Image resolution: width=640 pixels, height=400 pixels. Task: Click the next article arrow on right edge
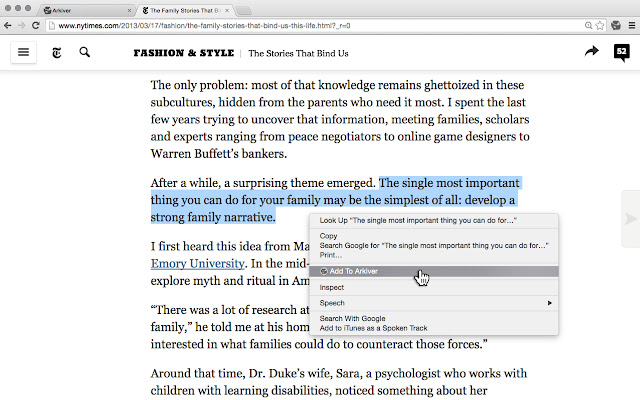pyautogui.click(x=630, y=218)
